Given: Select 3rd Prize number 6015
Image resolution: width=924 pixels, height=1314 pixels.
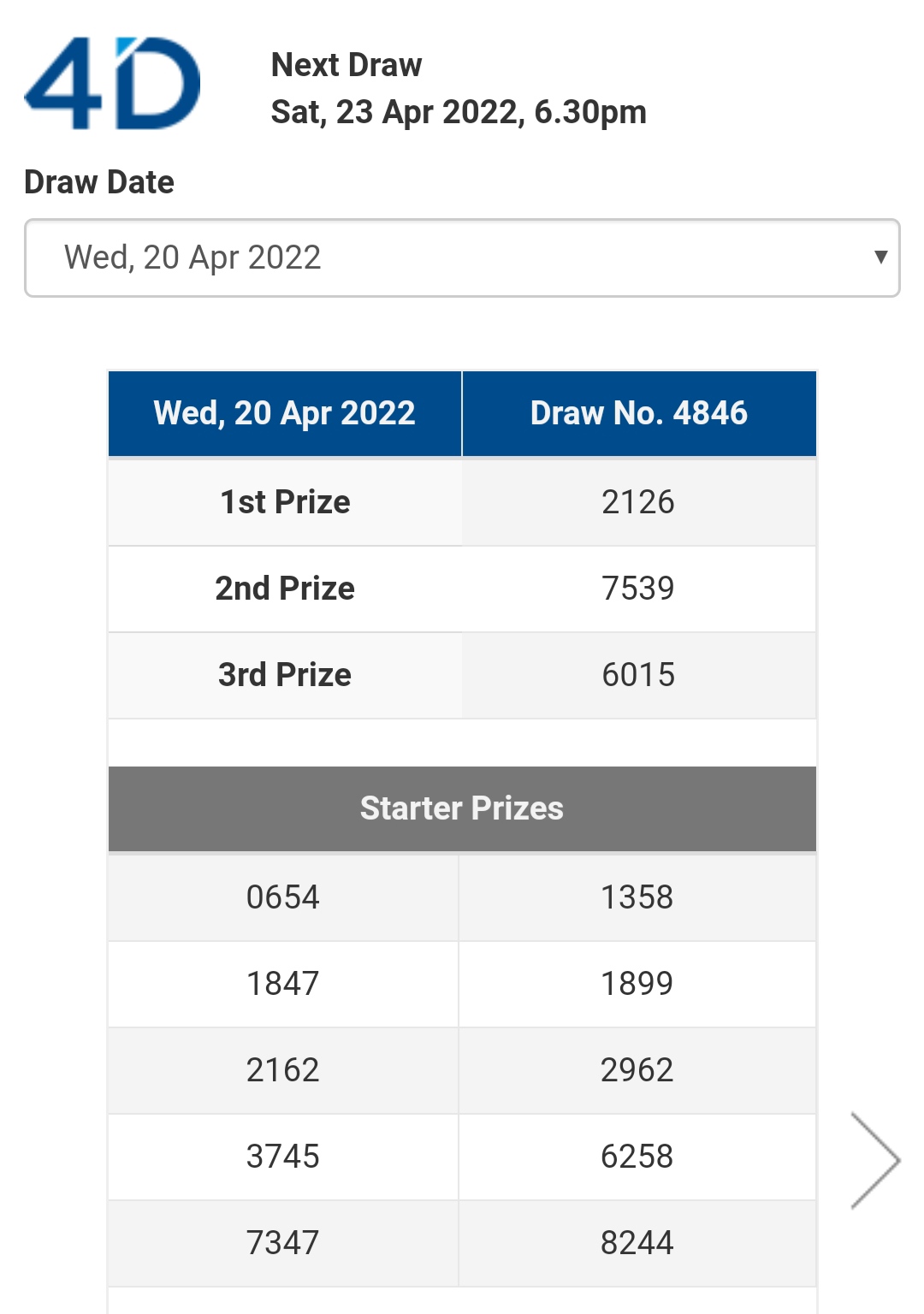Looking at the screenshot, I should coord(638,675).
